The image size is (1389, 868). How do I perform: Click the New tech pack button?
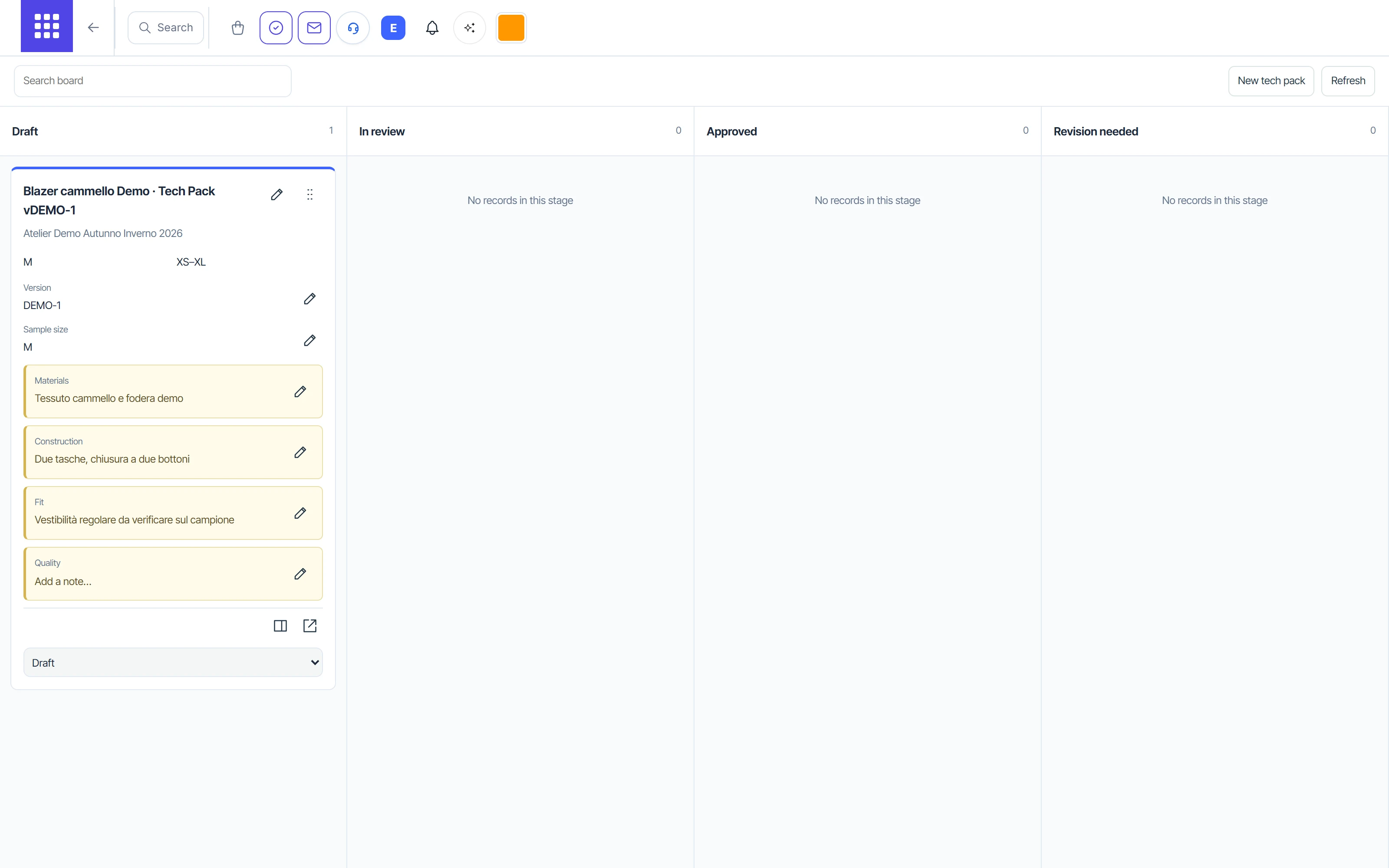tap(1271, 81)
